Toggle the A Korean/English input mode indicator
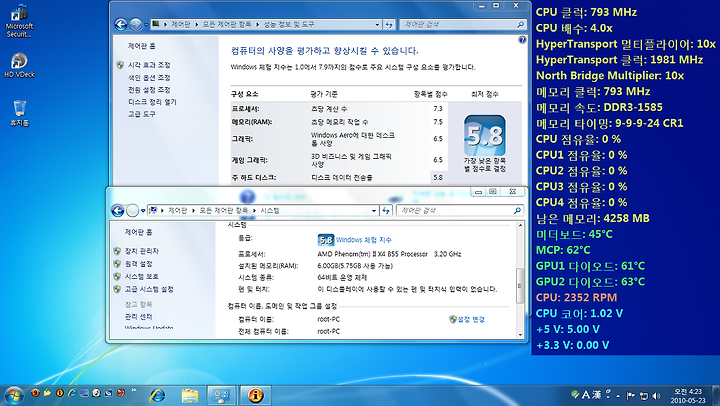 pyautogui.click(x=586, y=395)
